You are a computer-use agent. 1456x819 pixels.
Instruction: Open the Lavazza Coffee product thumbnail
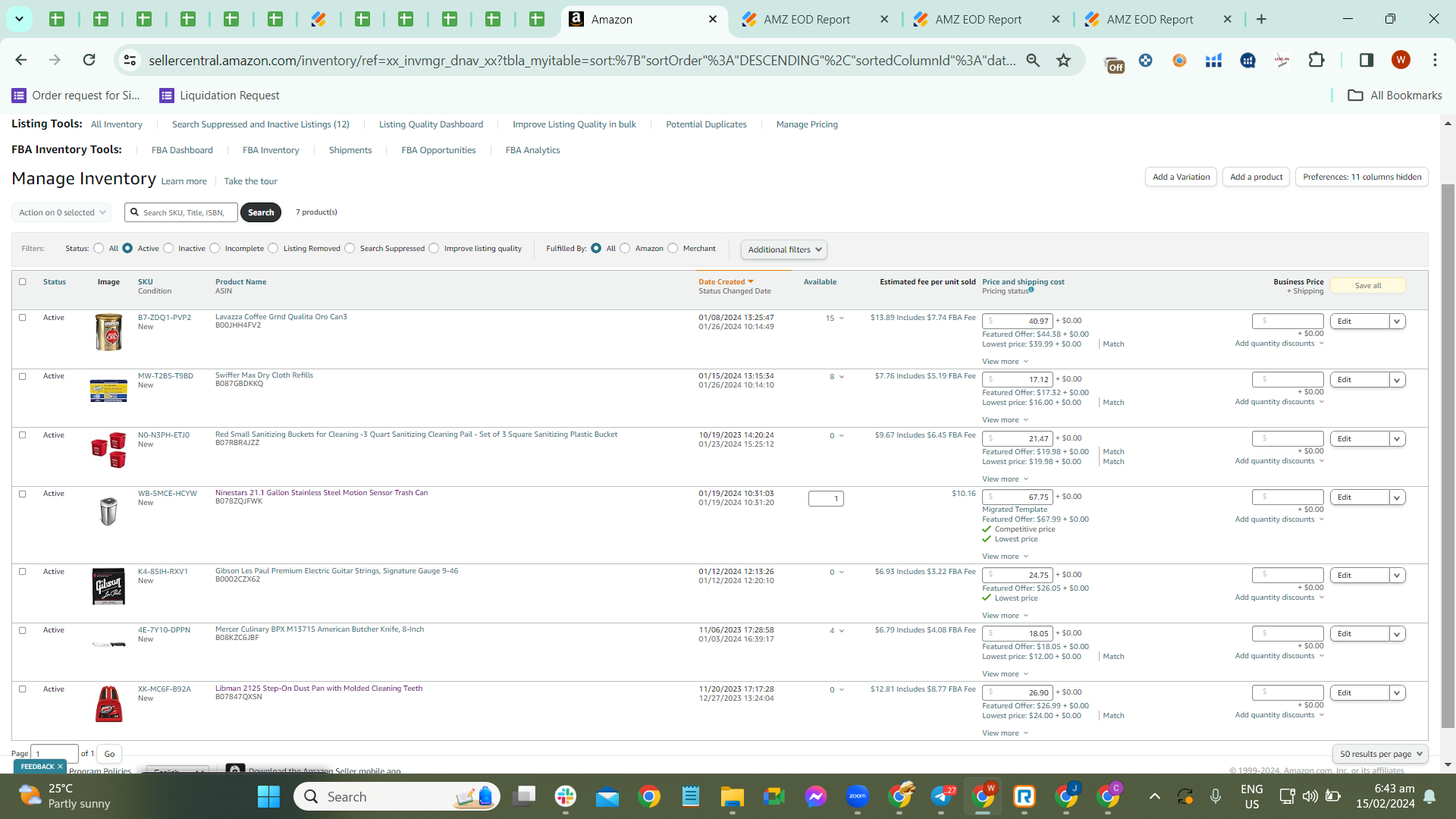[108, 332]
